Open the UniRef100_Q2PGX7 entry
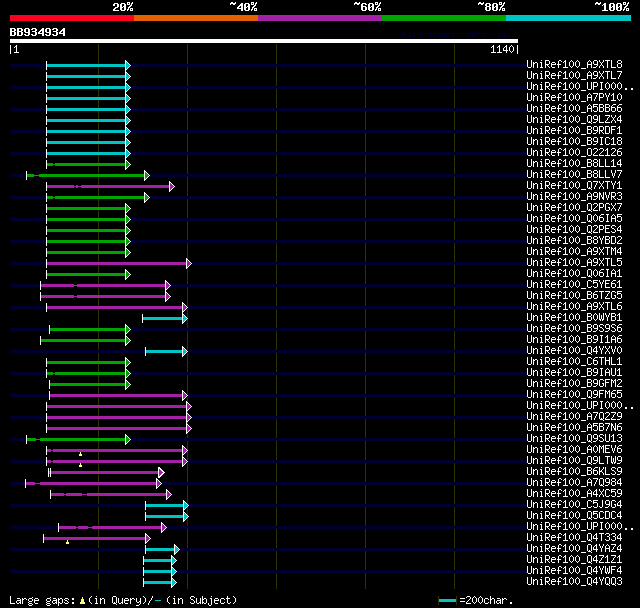The image size is (640, 608). [x=574, y=208]
